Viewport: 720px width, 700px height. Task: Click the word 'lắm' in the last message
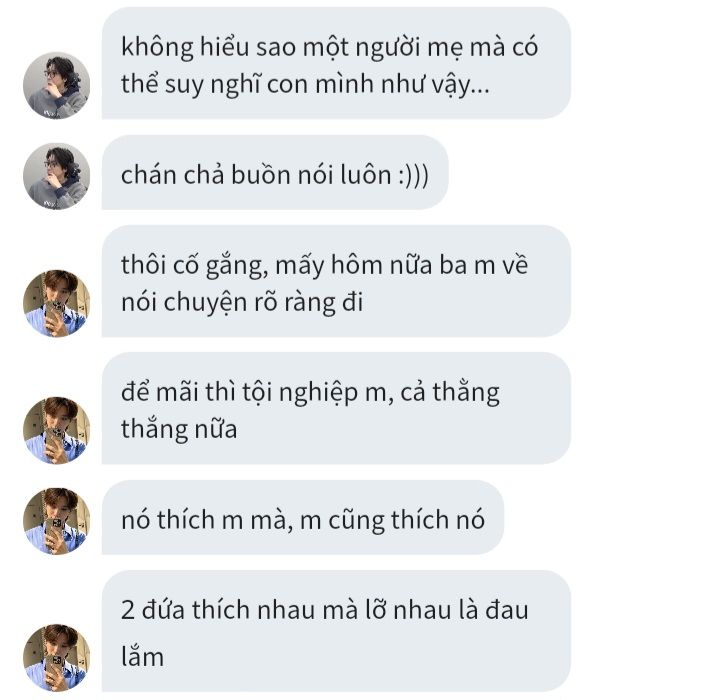click(x=142, y=656)
